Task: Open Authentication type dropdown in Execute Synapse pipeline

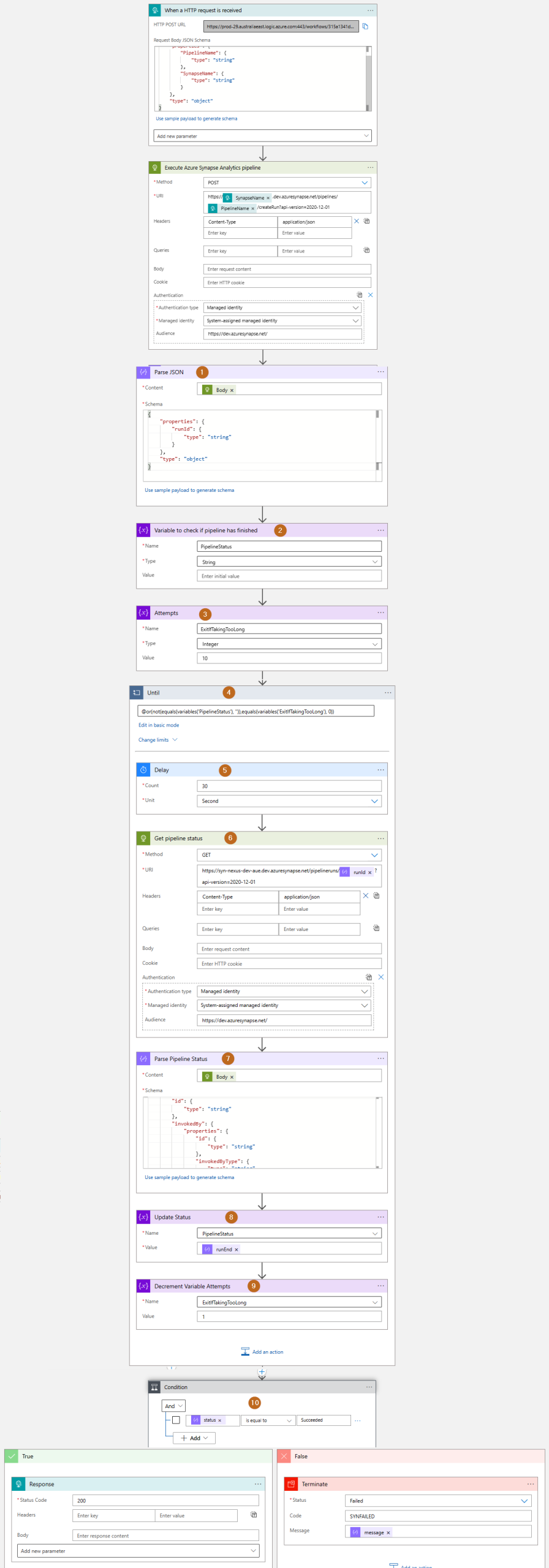Action: [282, 307]
